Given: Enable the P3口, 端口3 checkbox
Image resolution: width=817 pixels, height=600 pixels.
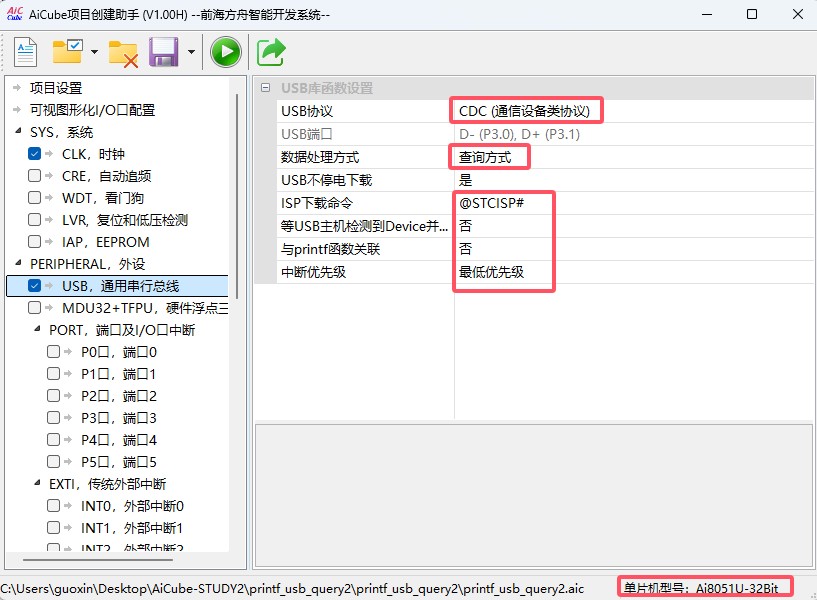Looking at the screenshot, I should [54, 417].
